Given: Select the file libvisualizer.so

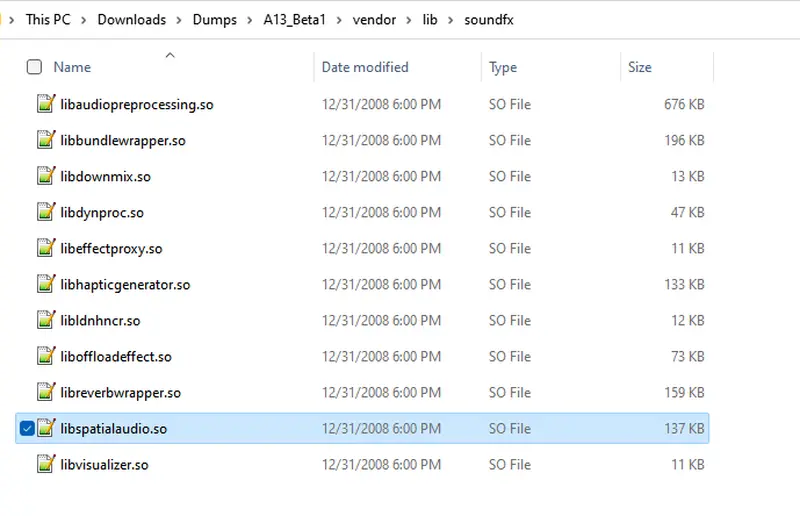Looking at the screenshot, I should pos(104,464).
